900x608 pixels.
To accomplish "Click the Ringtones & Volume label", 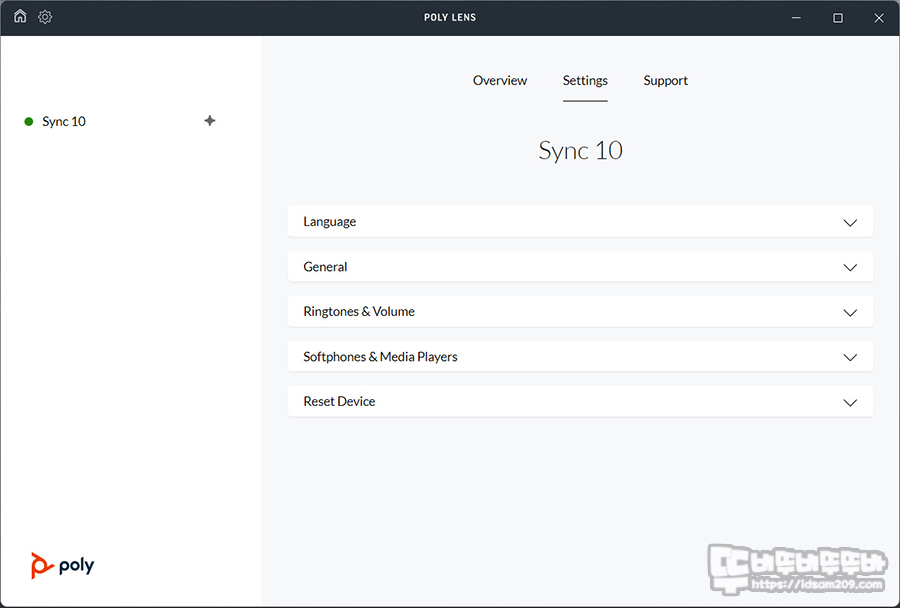I will 359,311.
